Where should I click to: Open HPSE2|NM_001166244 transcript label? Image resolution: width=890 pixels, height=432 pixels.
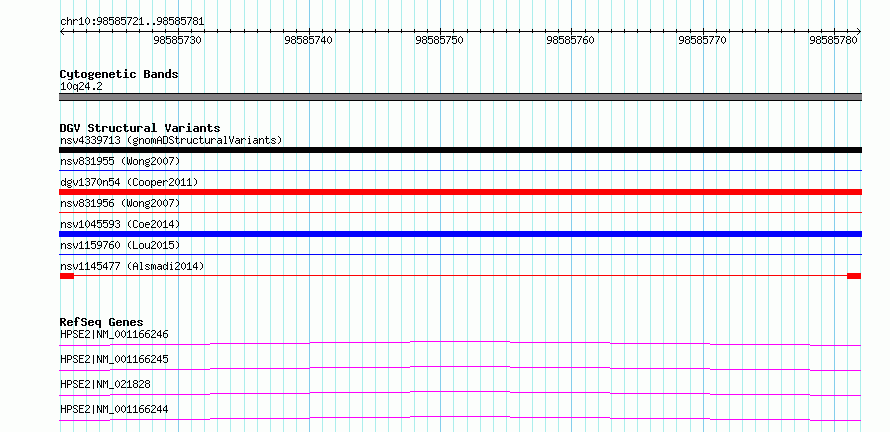tap(114, 409)
